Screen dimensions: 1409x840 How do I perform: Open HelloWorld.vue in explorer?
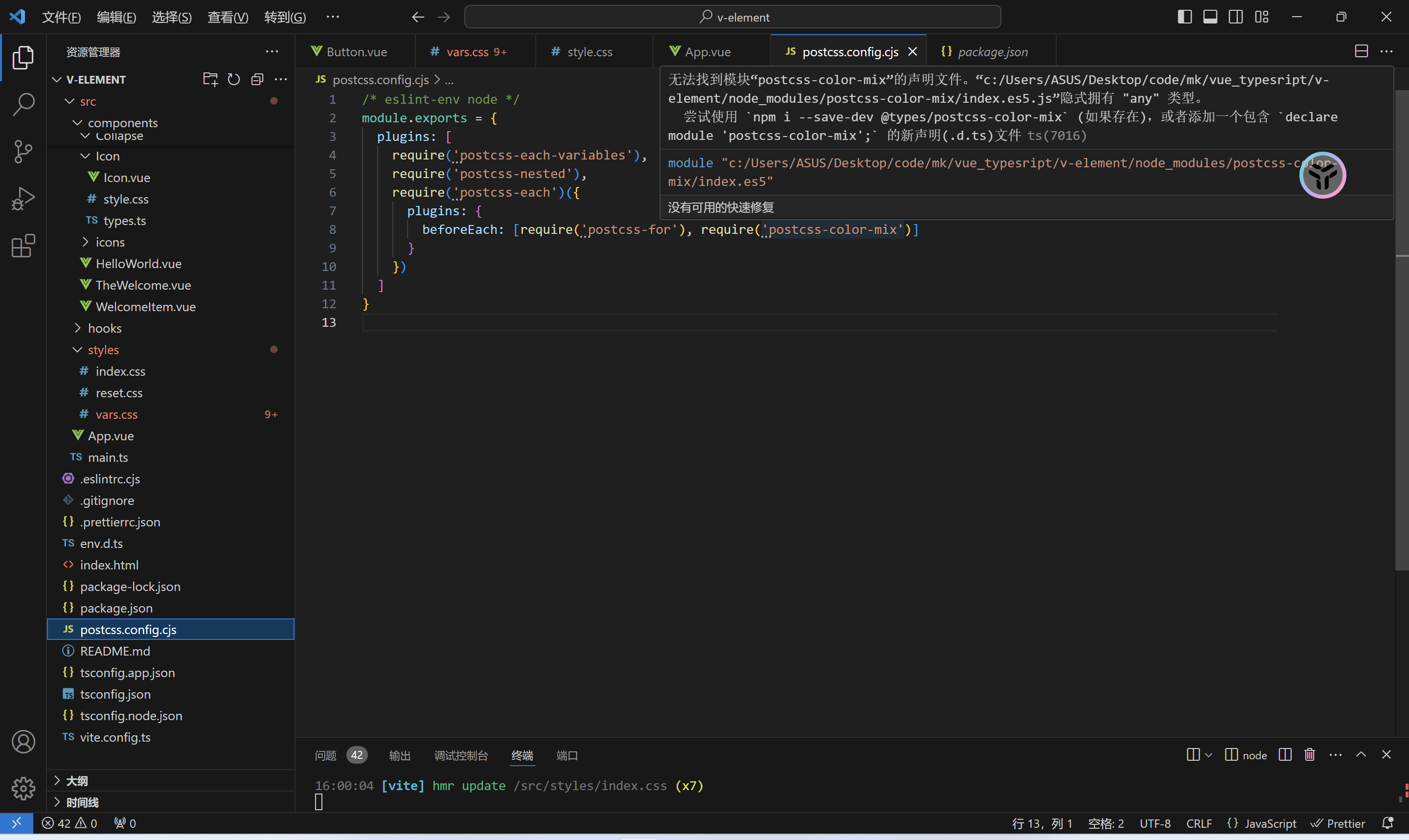click(x=170, y=264)
